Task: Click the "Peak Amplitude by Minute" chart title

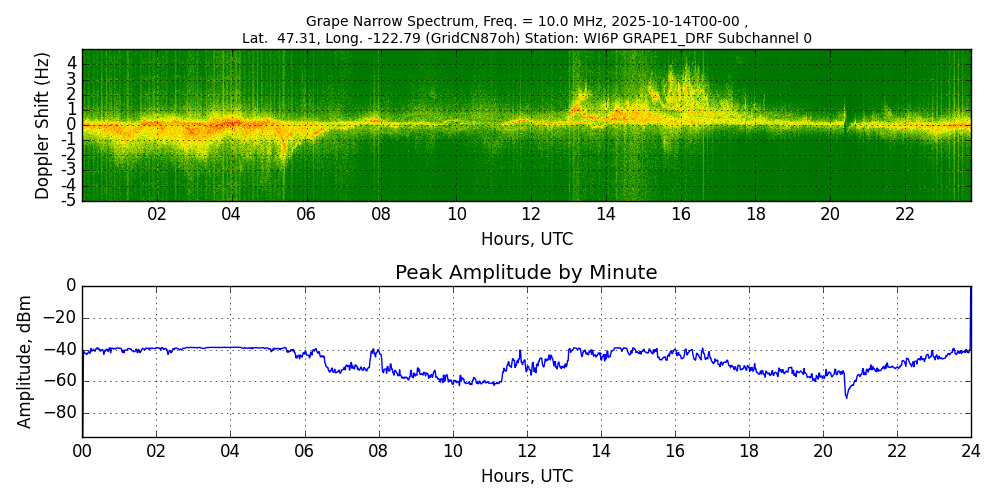Action: click(x=526, y=273)
